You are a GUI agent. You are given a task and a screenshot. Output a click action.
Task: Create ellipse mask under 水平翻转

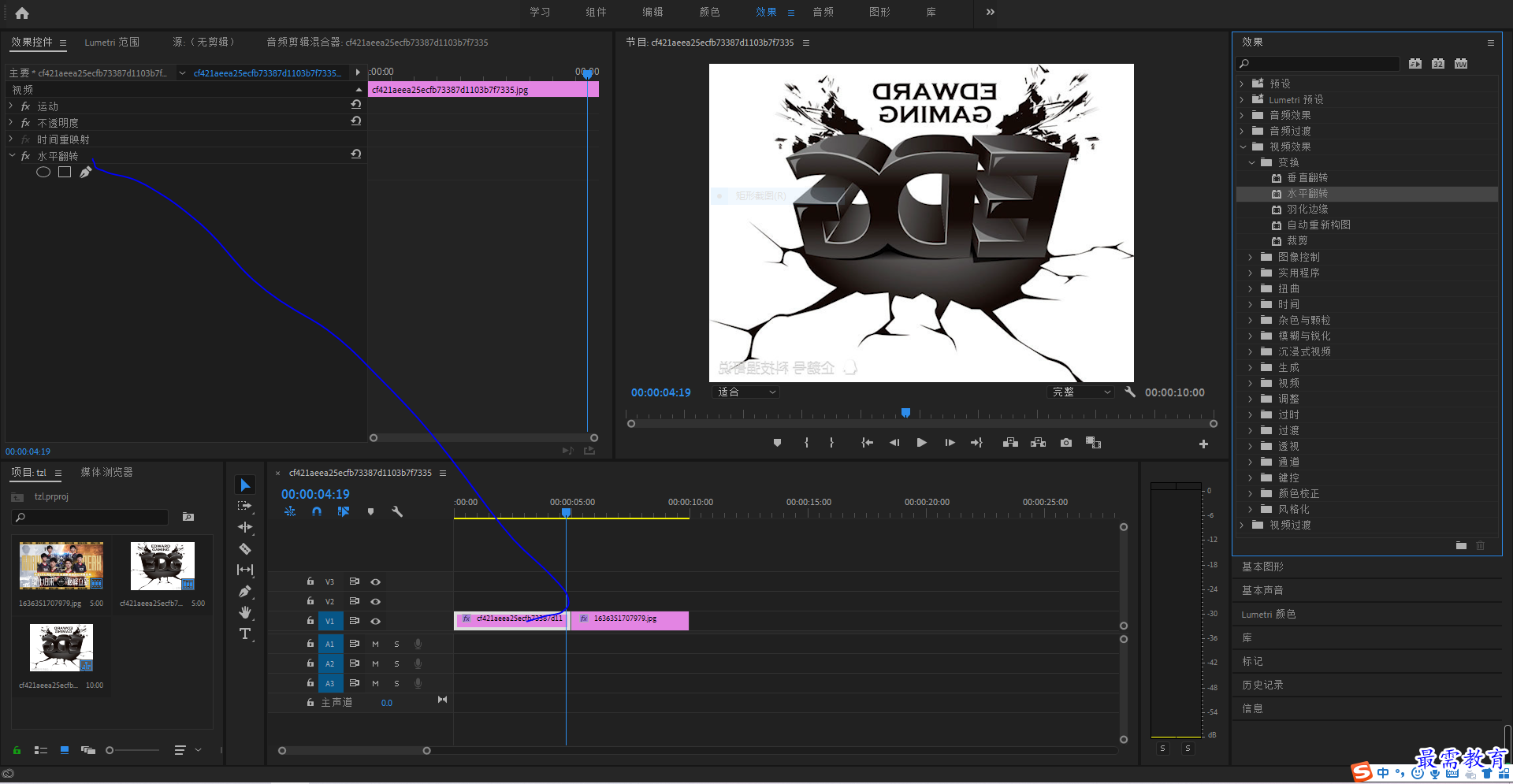[x=43, y=172]
